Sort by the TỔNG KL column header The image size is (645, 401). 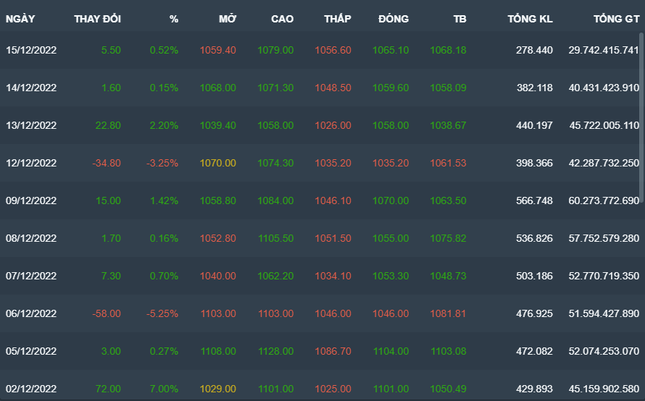(529, 19)
